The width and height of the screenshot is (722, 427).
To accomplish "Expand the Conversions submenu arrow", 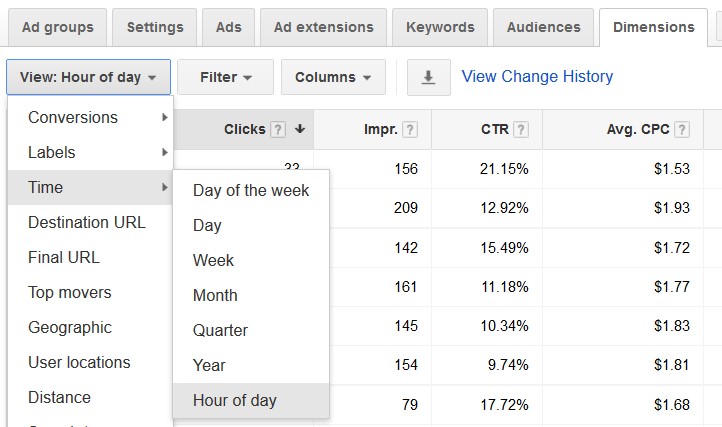I will pos(164,117).
